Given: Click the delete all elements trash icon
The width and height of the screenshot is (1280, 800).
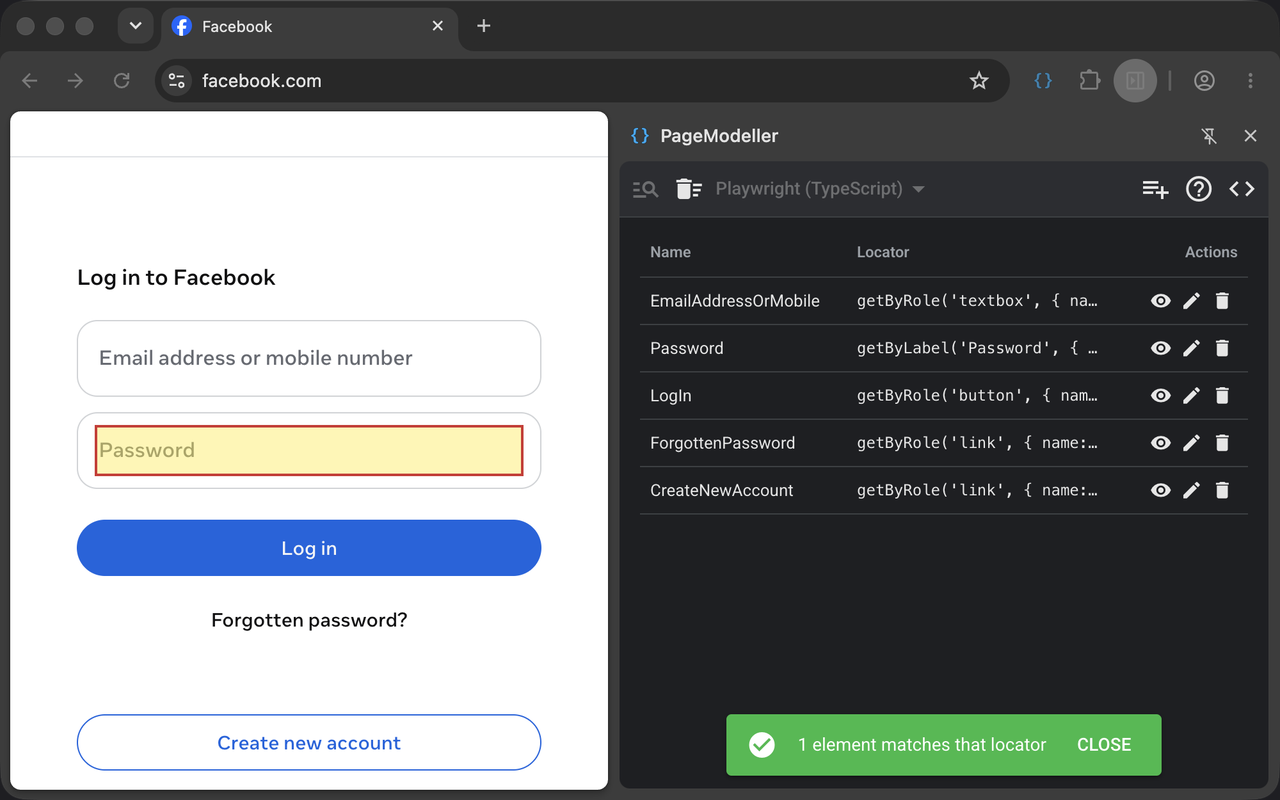Looking at the screenshot, I should [x=689, y=189].
